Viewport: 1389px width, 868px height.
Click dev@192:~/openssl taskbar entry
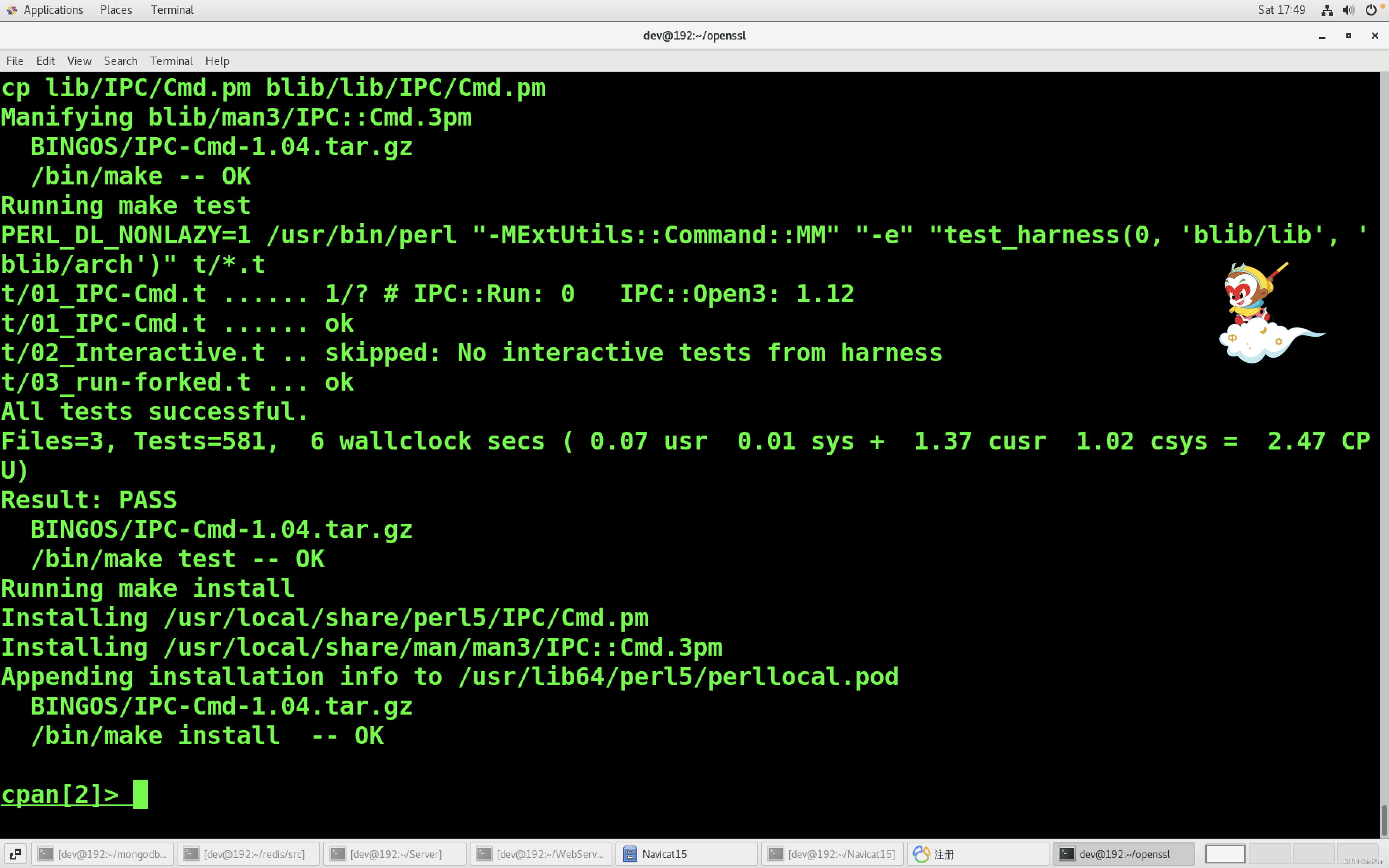[x=1124, y=854]
